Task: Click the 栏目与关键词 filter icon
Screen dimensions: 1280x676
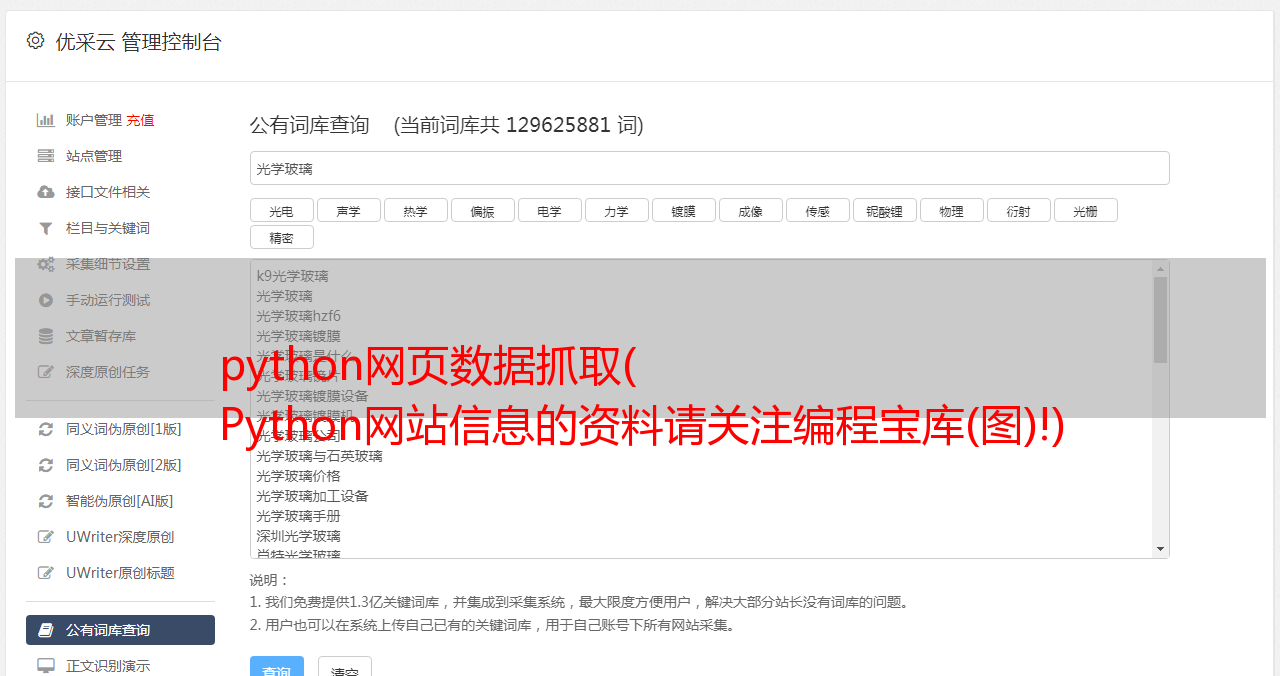Action: (x=46, y=228)
